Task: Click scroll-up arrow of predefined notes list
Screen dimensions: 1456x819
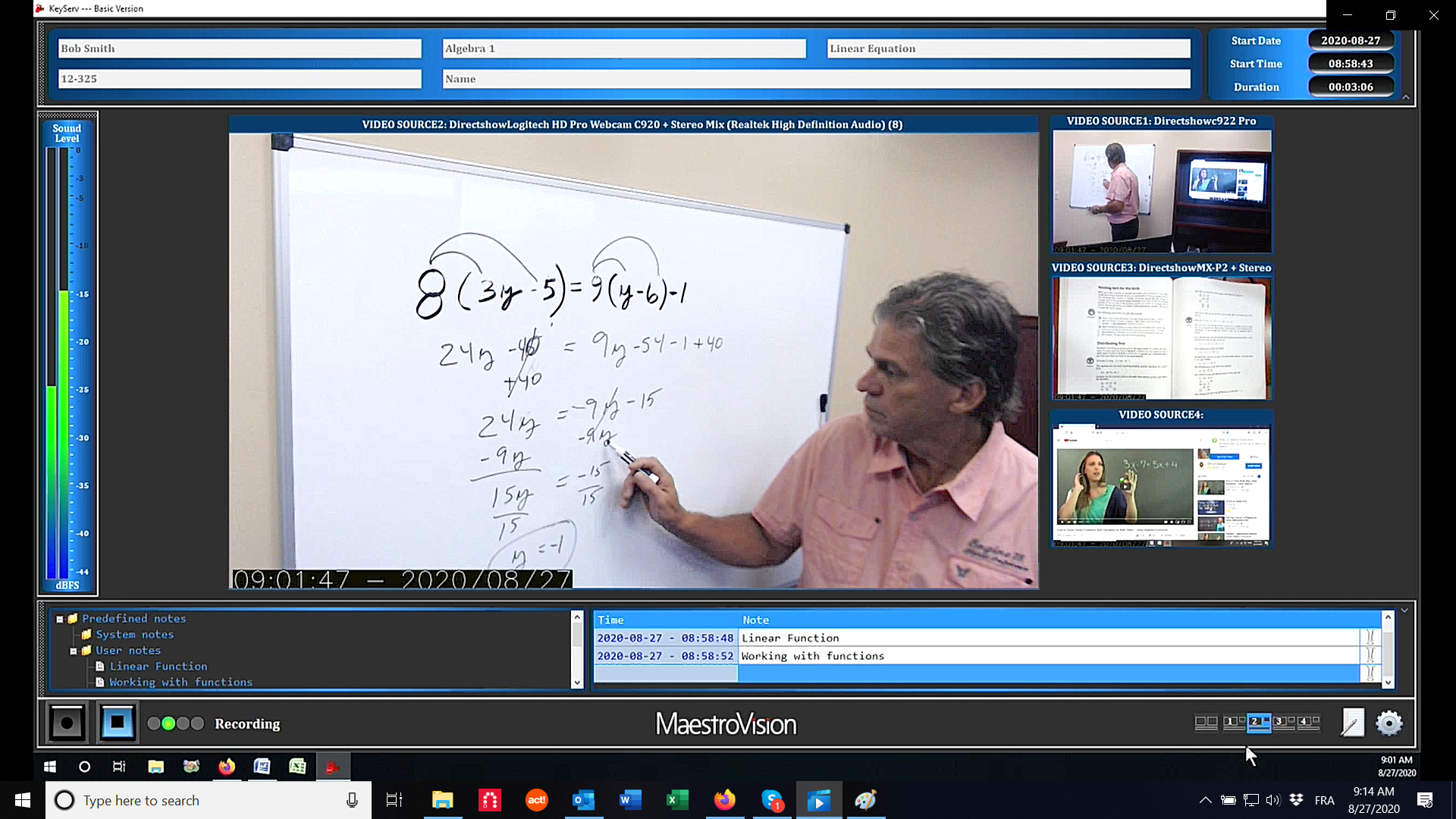Action: pyautogui.click(x=577, y=617)
